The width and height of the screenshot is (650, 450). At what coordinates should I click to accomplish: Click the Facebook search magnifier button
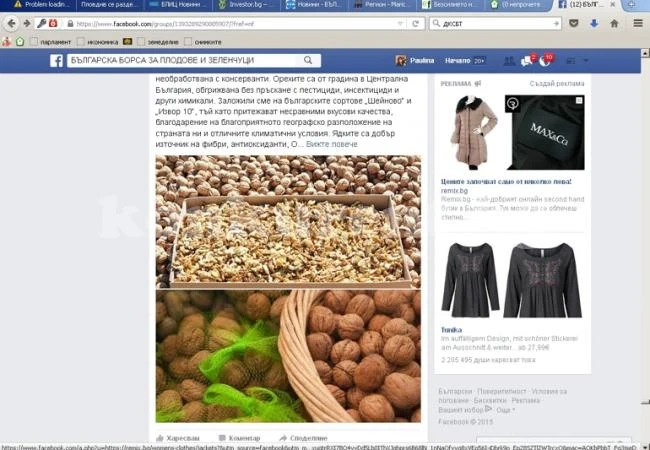(308, 60)
